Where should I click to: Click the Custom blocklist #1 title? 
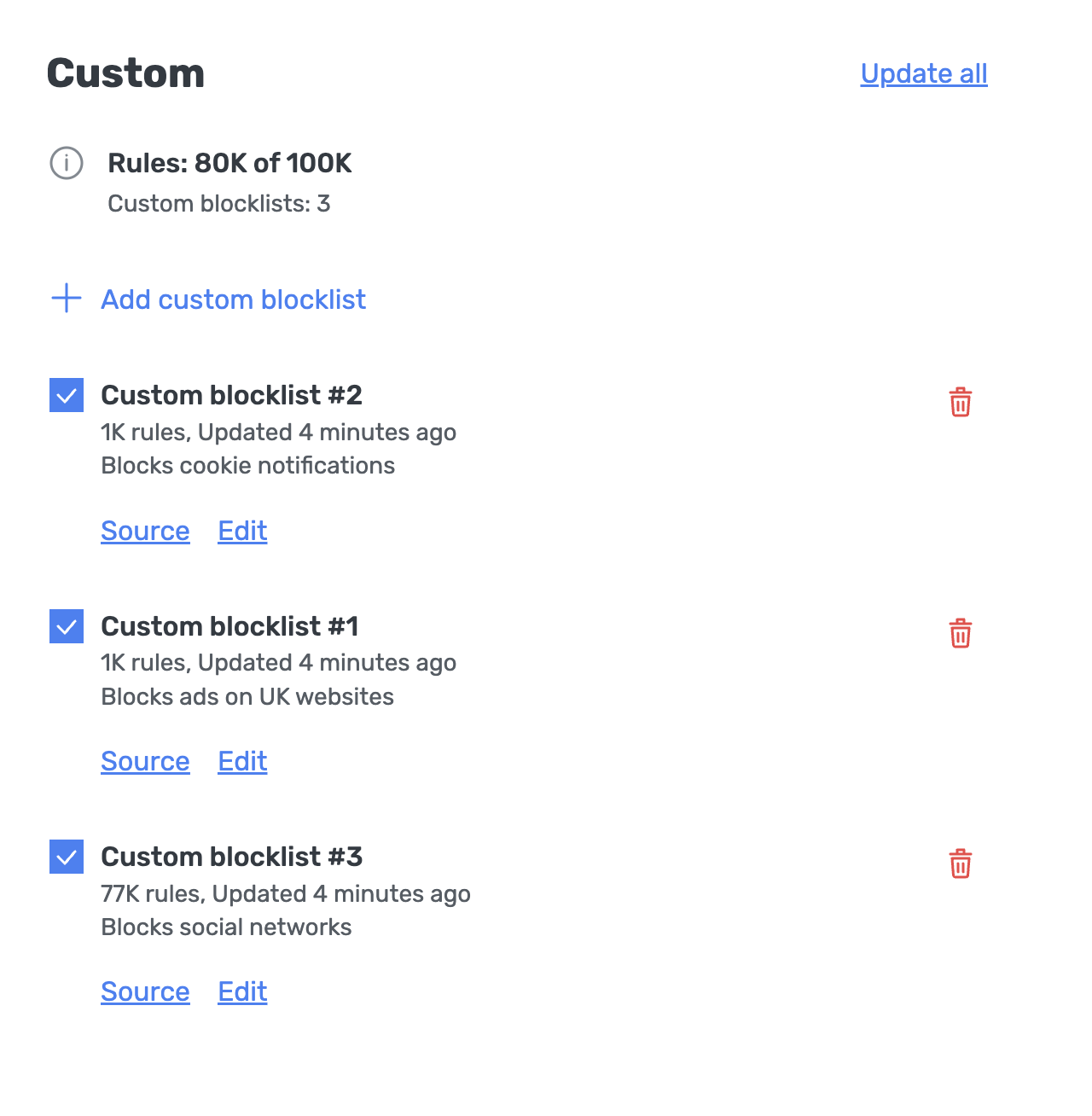tap(231, 626)
